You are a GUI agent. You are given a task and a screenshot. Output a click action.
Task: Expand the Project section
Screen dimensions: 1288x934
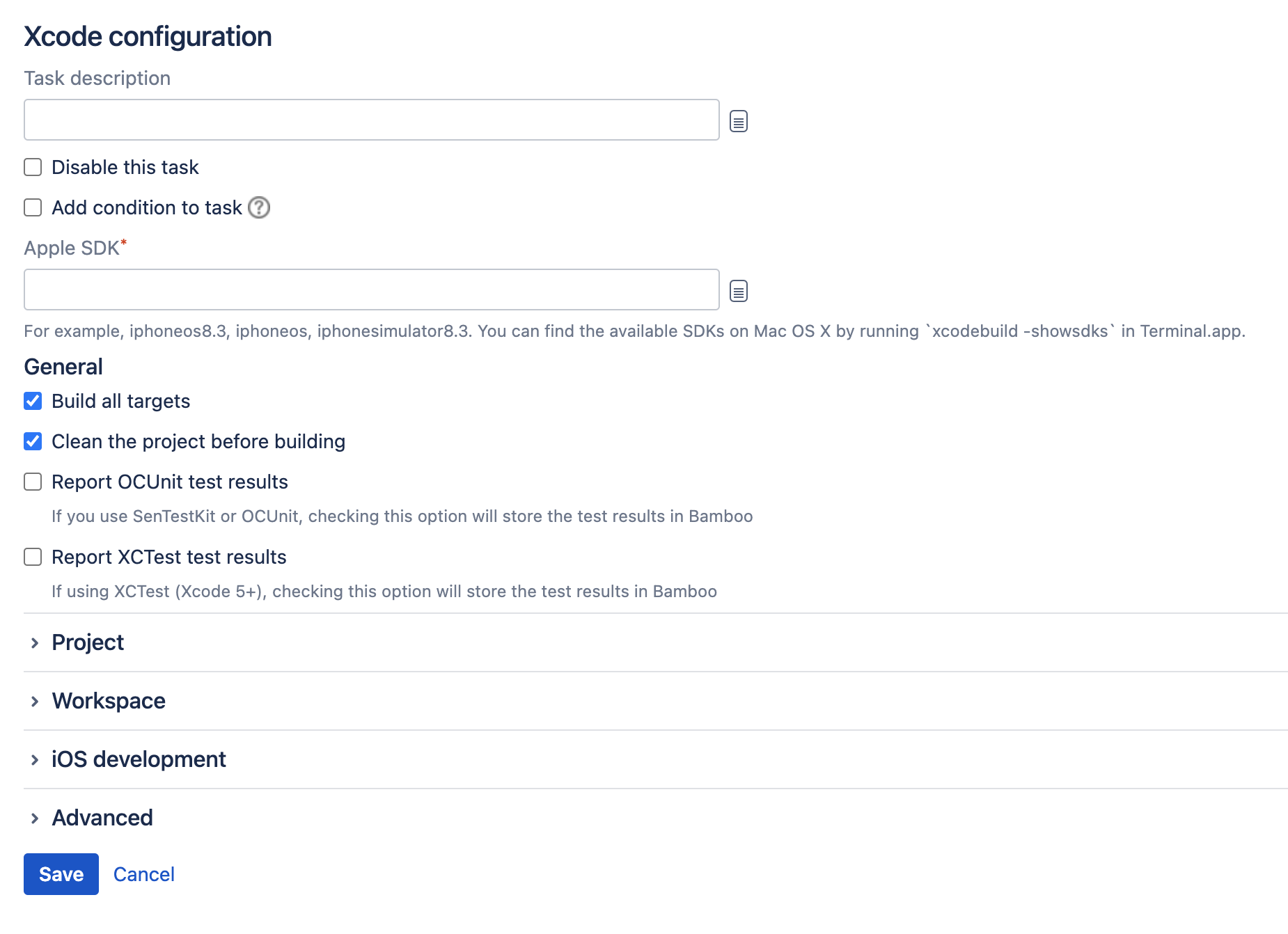pos(87,642)
